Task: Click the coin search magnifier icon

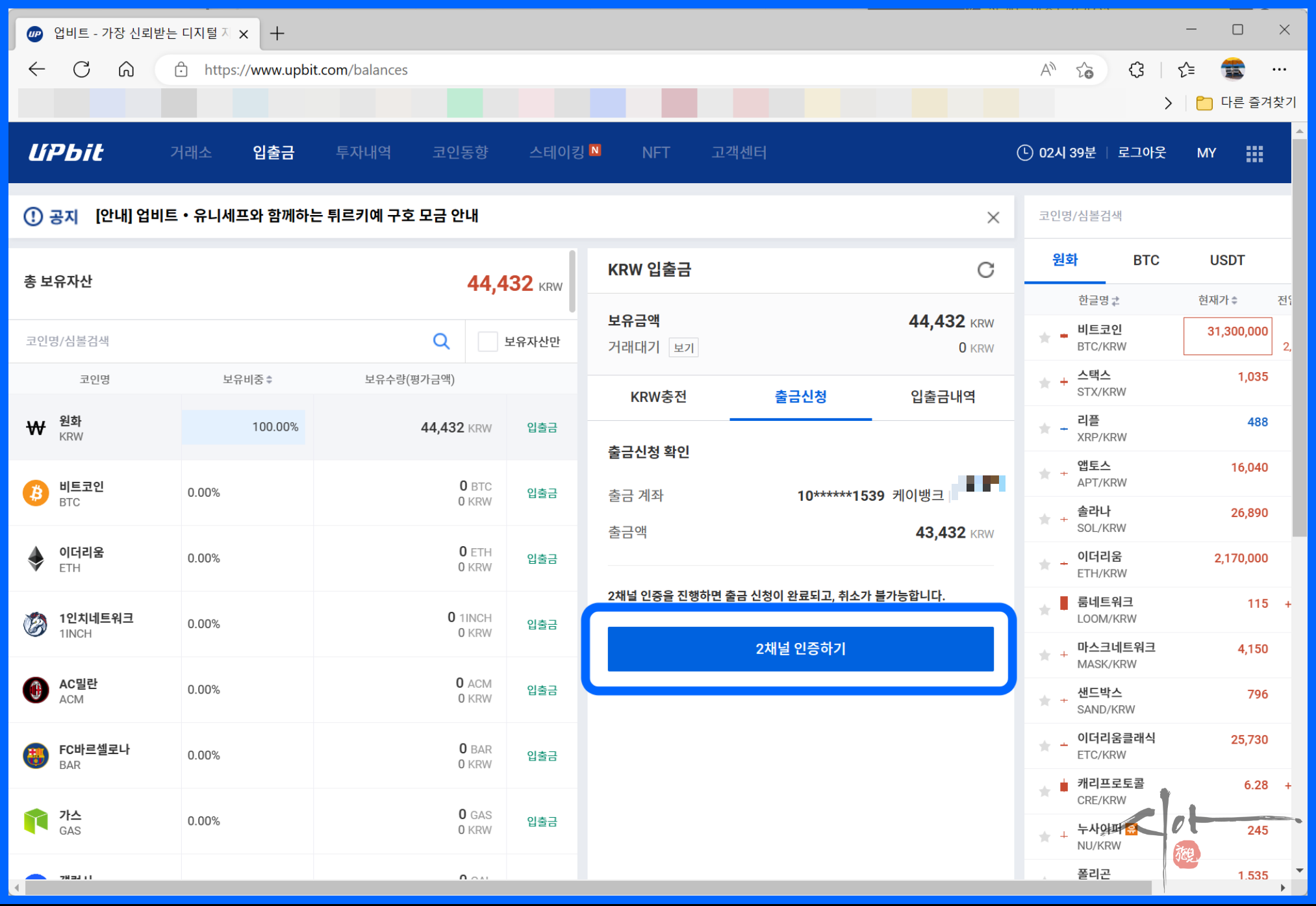Action: [x=441, y=341]
